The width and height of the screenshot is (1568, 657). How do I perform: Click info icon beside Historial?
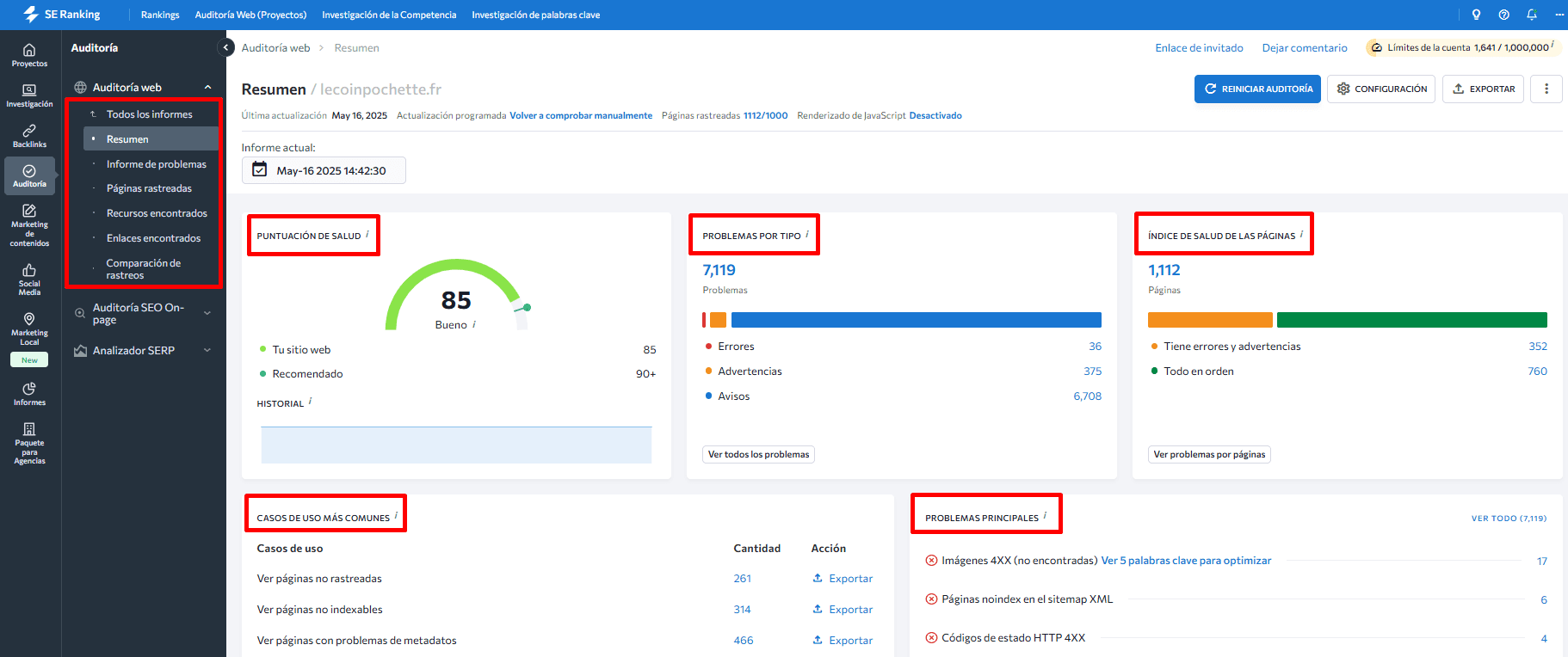click(310, 402)
